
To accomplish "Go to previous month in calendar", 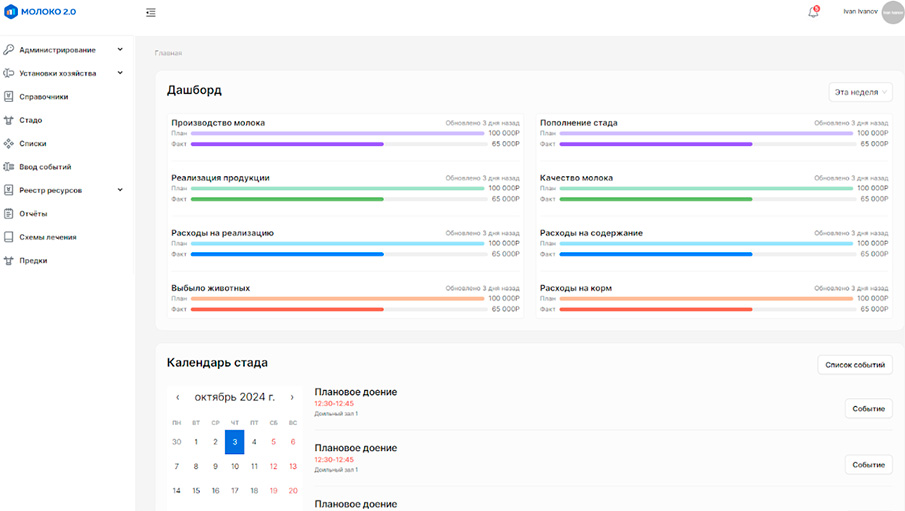I will (x=178, y=397).
